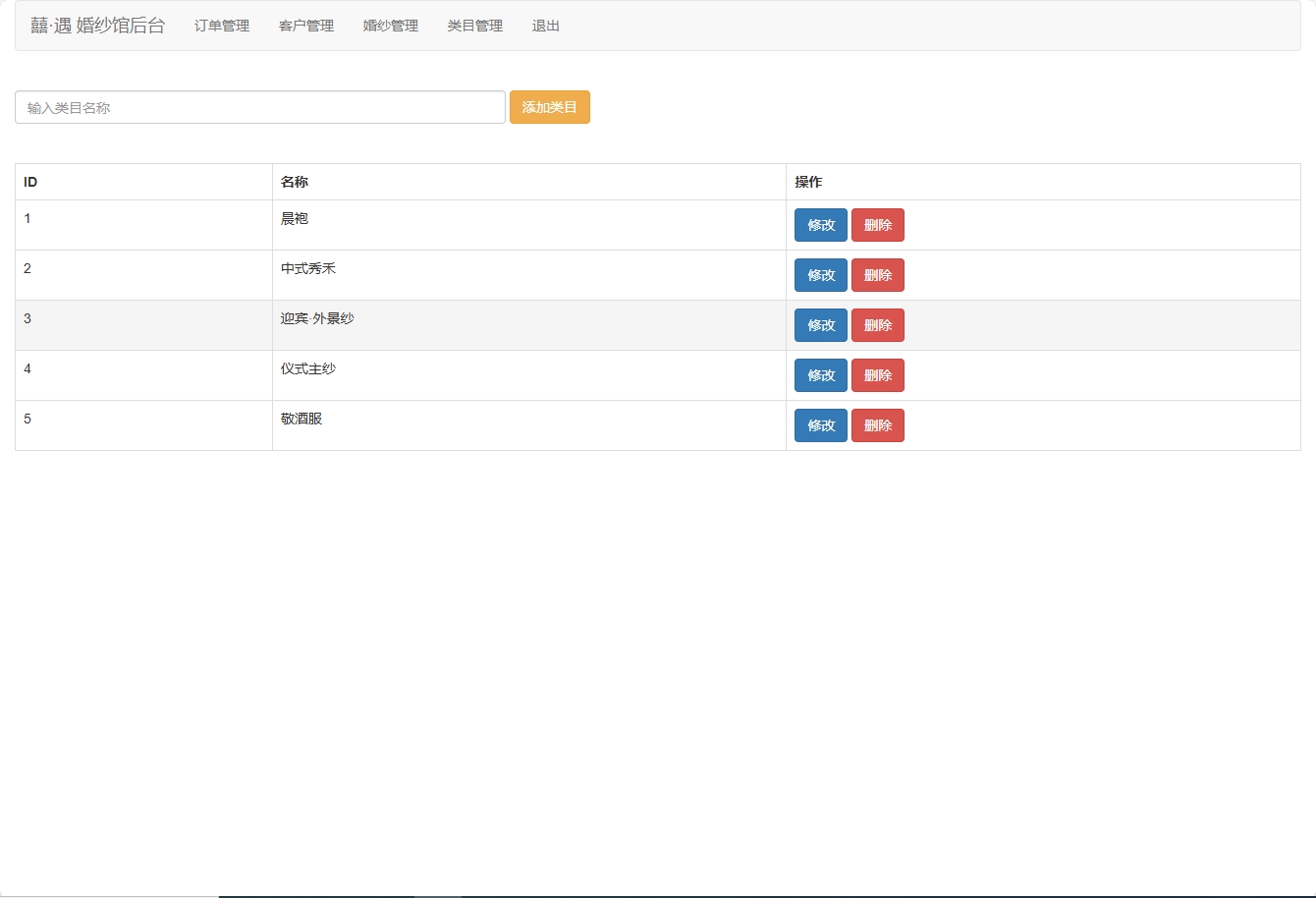Select 类目管理 in top navigation
1316x898 pixels.
point(475,26)
